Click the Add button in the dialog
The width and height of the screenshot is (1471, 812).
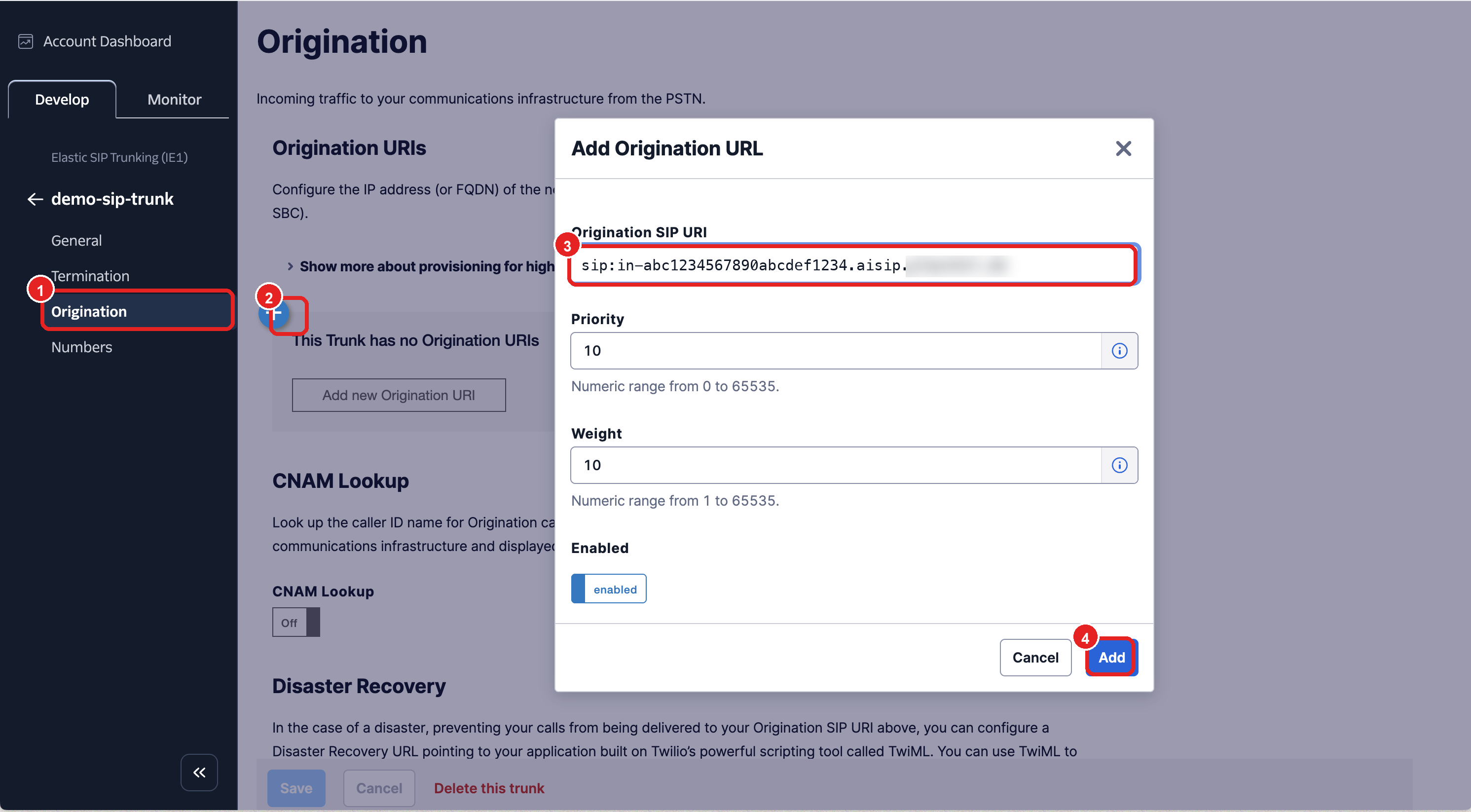(1111, 657)
